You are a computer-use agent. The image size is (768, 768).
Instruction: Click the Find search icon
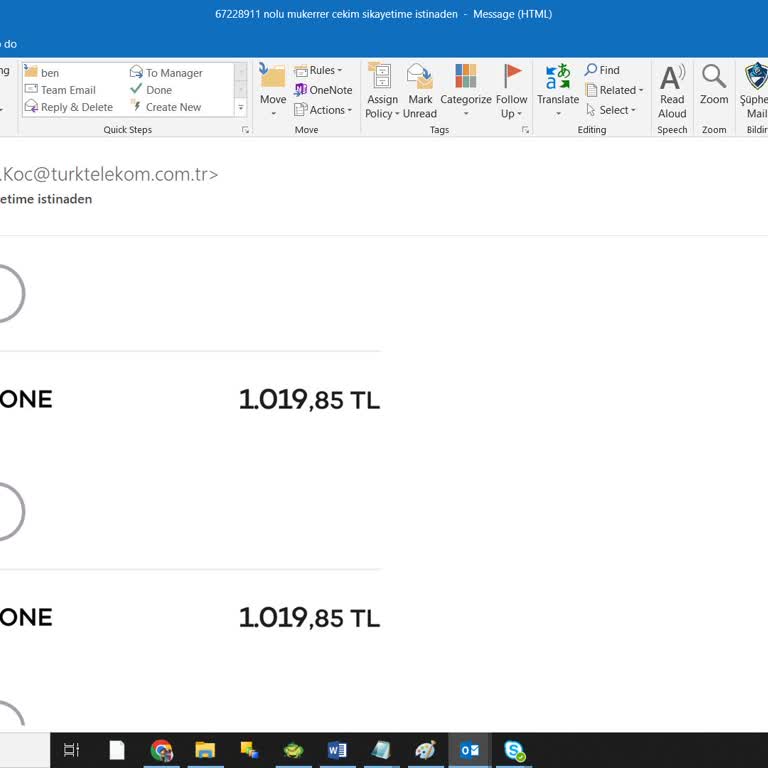click(x=602, y=70)
